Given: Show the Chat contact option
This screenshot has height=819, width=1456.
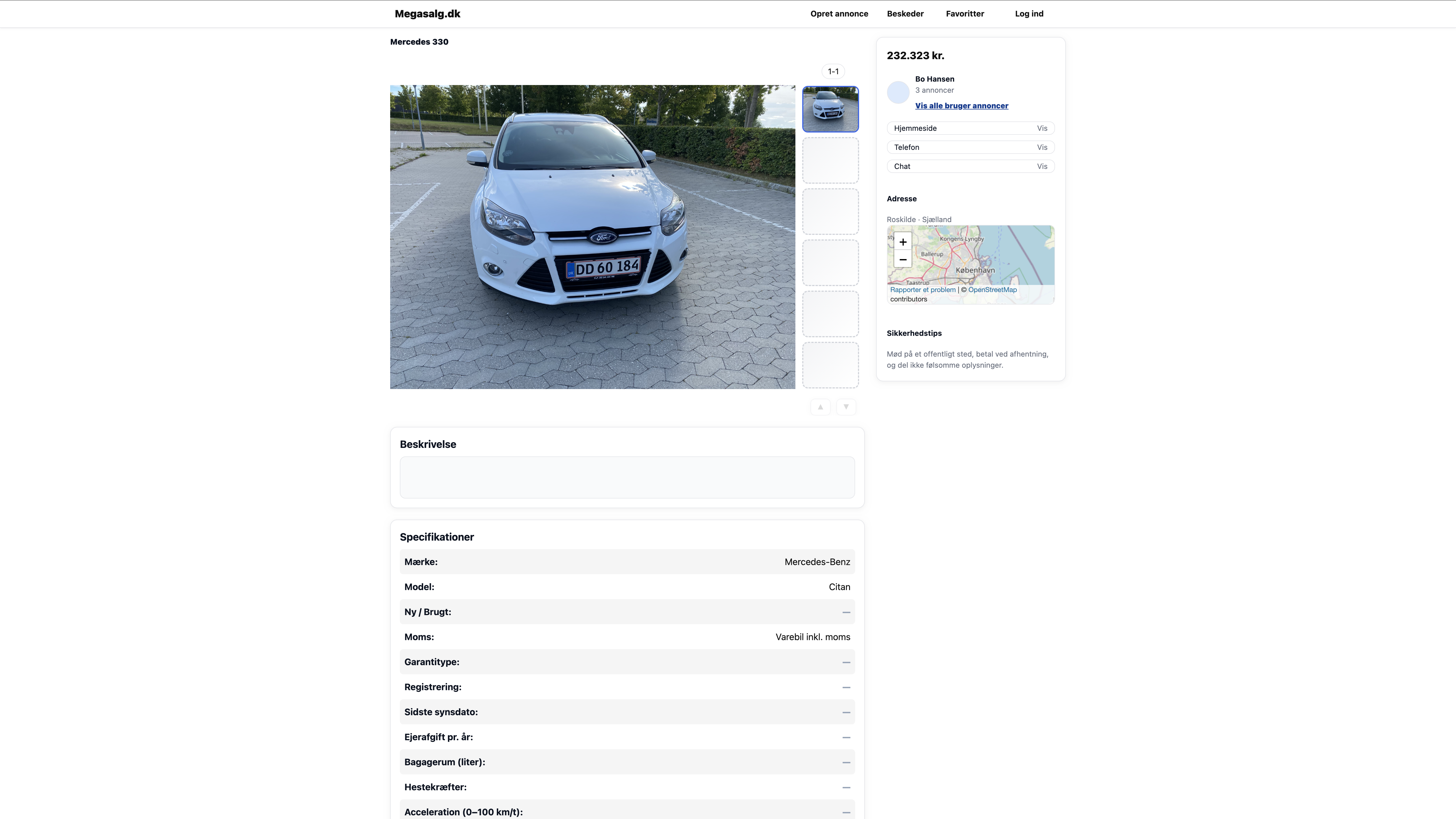Looking at the screenshot, I should [x=1042, y=166].
